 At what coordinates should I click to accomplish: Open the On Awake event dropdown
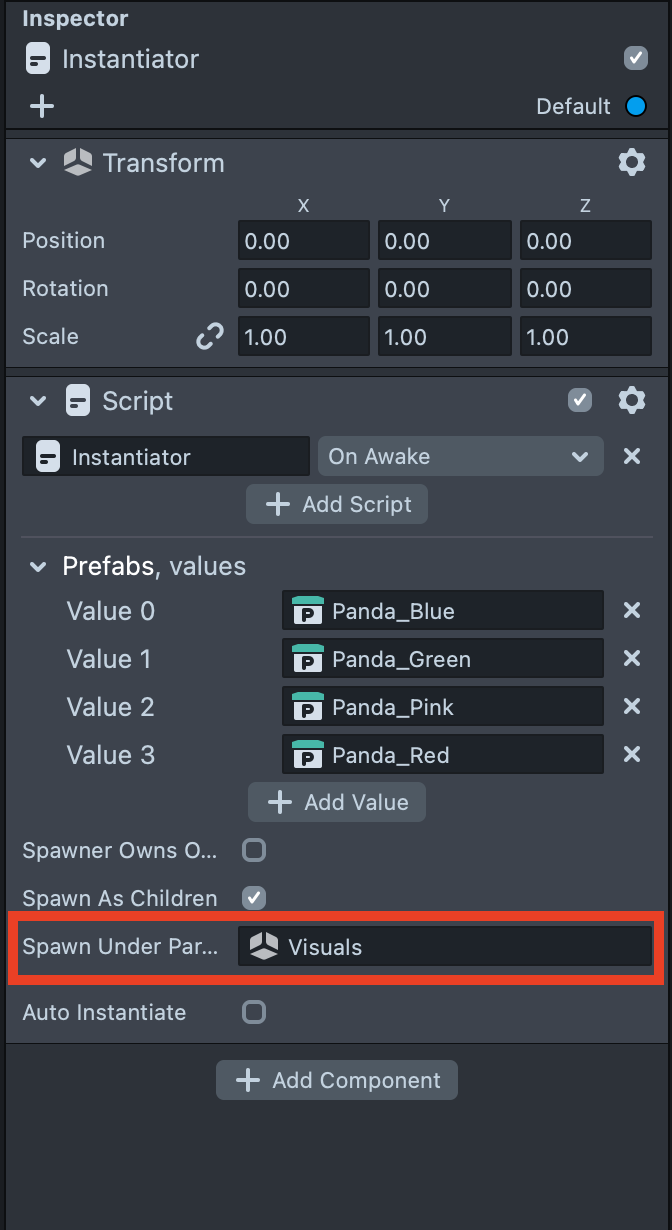tap(460, 456)
